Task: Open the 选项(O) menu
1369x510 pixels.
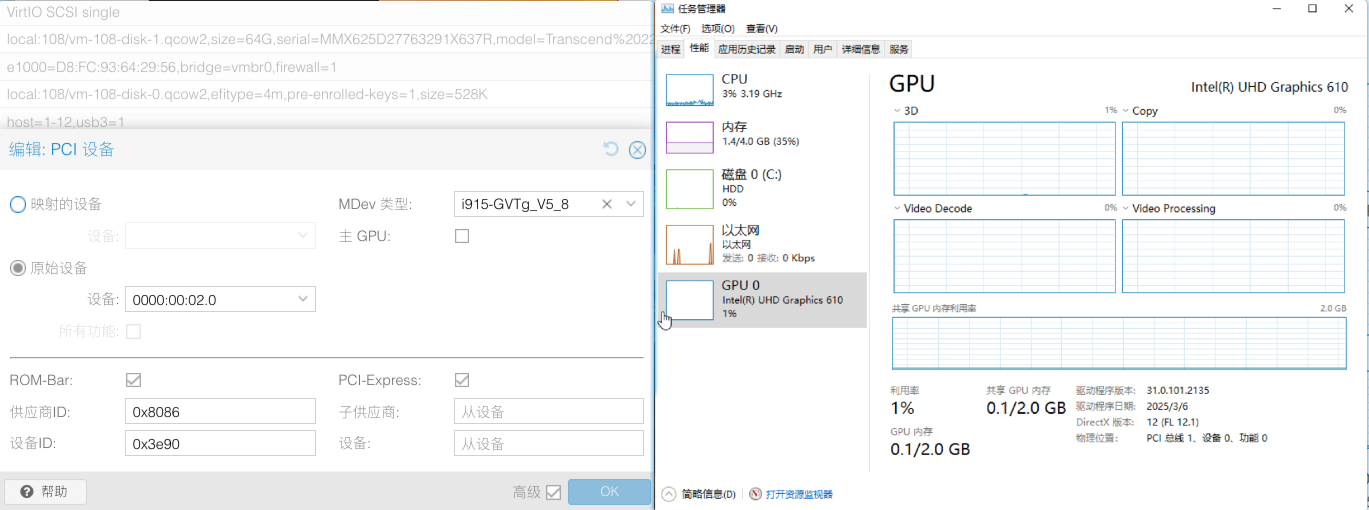Action: click(x=717, y=29)
